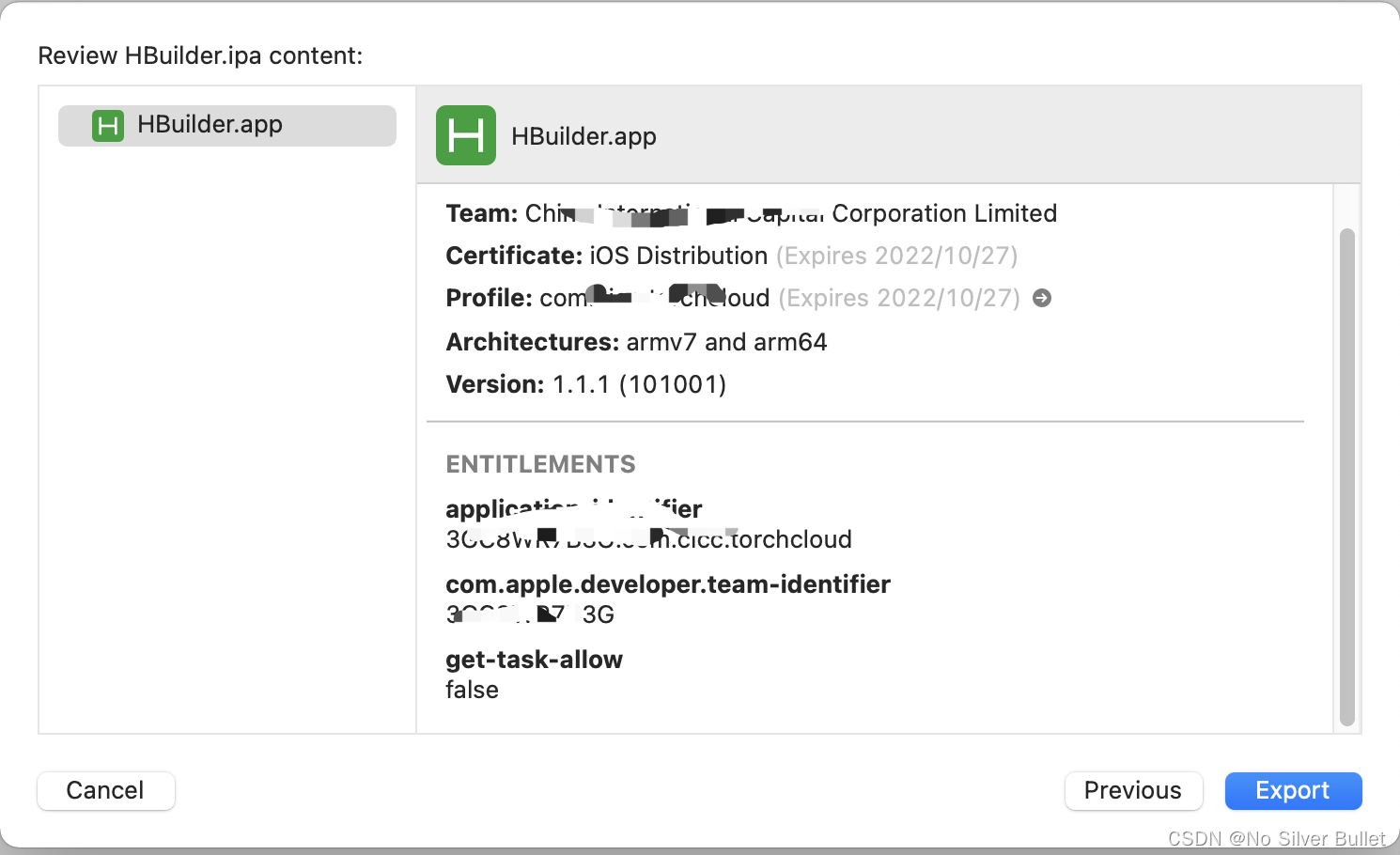Image resolution: width=1400 pixels, height=855 pixels.
Task: Click the certificate's Expires 2022/10/27 text
Action: [x=897, y=256]
